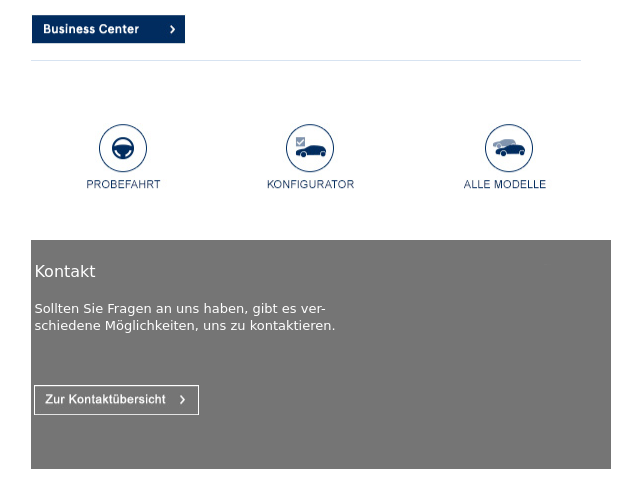Click the dark blue car in Konfigurator icon
Viewport: 640px width, 504px height.
coord(311,151)
